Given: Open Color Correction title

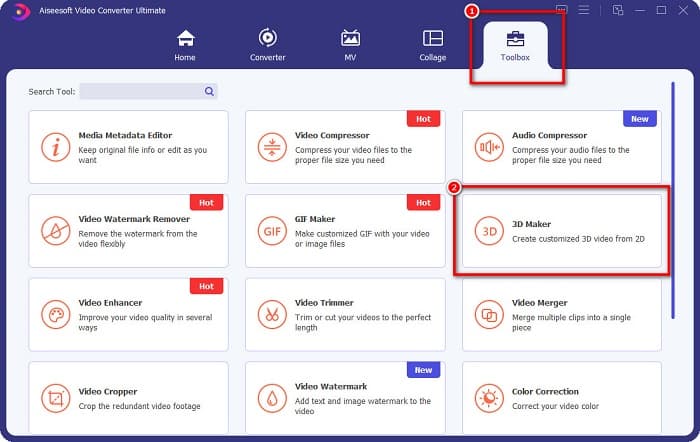Looking at the screenshot, I should [545, 392].
